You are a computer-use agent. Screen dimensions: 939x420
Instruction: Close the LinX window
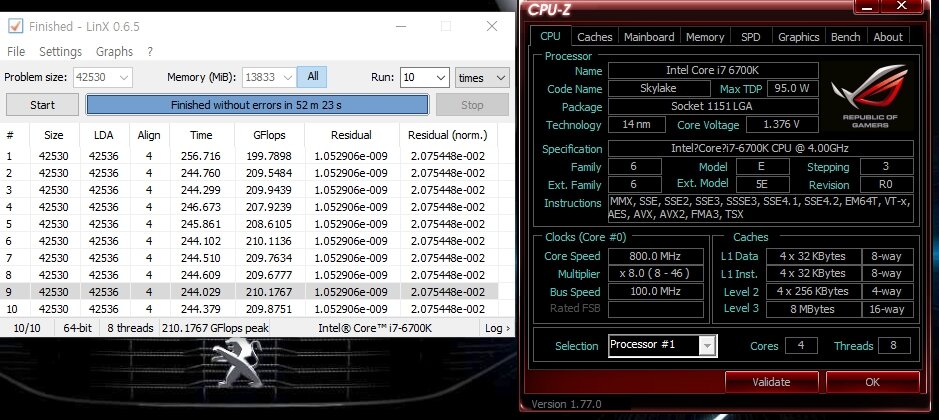click(492, 26)
